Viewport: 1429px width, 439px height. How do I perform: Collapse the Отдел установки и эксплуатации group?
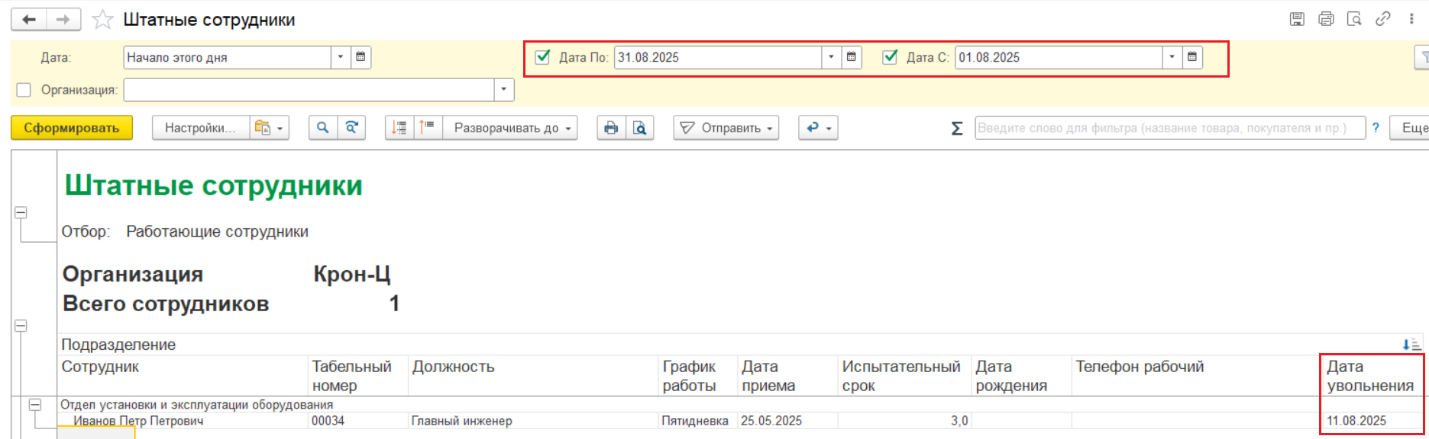tap(37, 404)
